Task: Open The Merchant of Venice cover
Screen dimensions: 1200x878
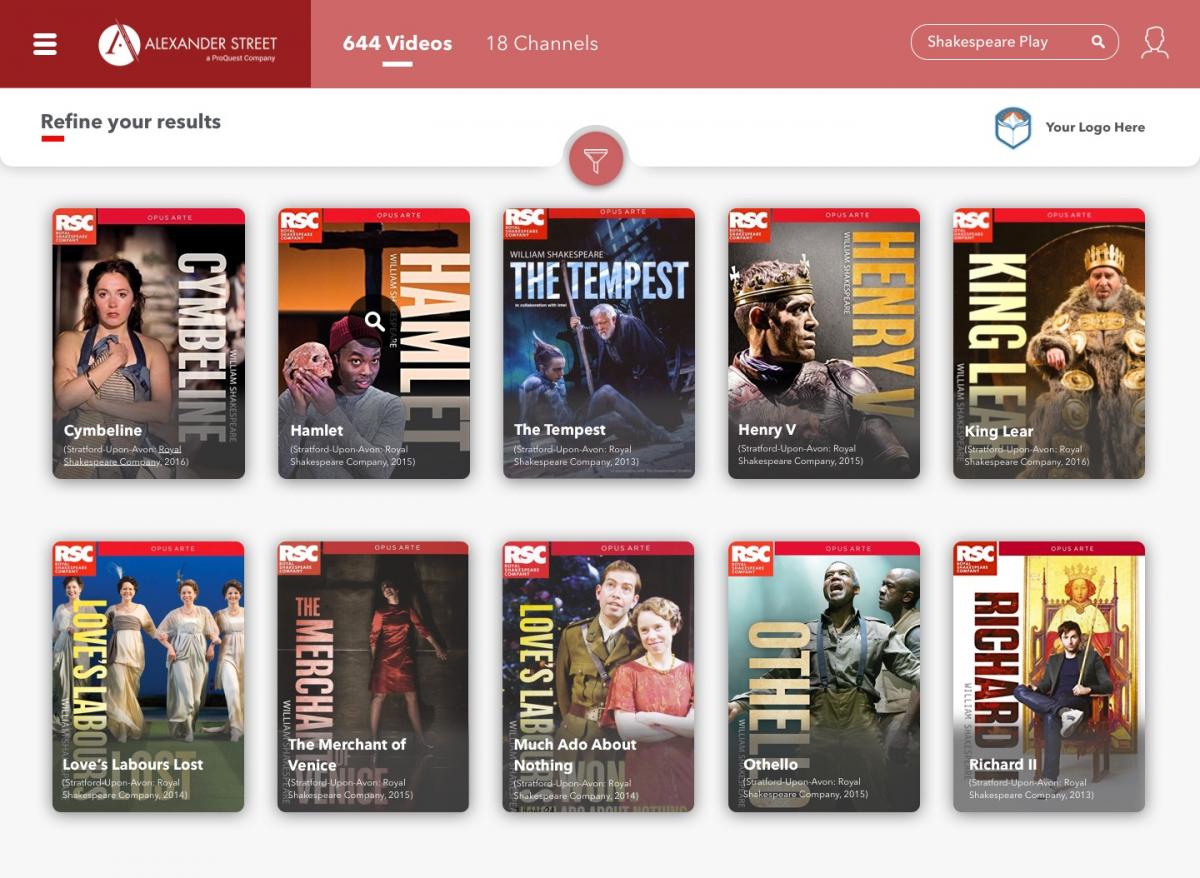Action: click(x=373, y=650)
